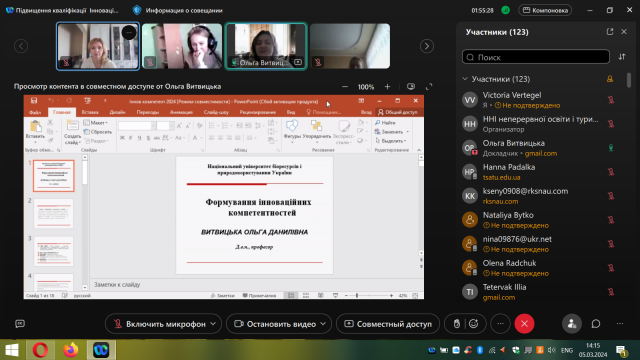Click participant search field
Image resolution: width=640 pixels, height=360 pixels.
point(536,57)
